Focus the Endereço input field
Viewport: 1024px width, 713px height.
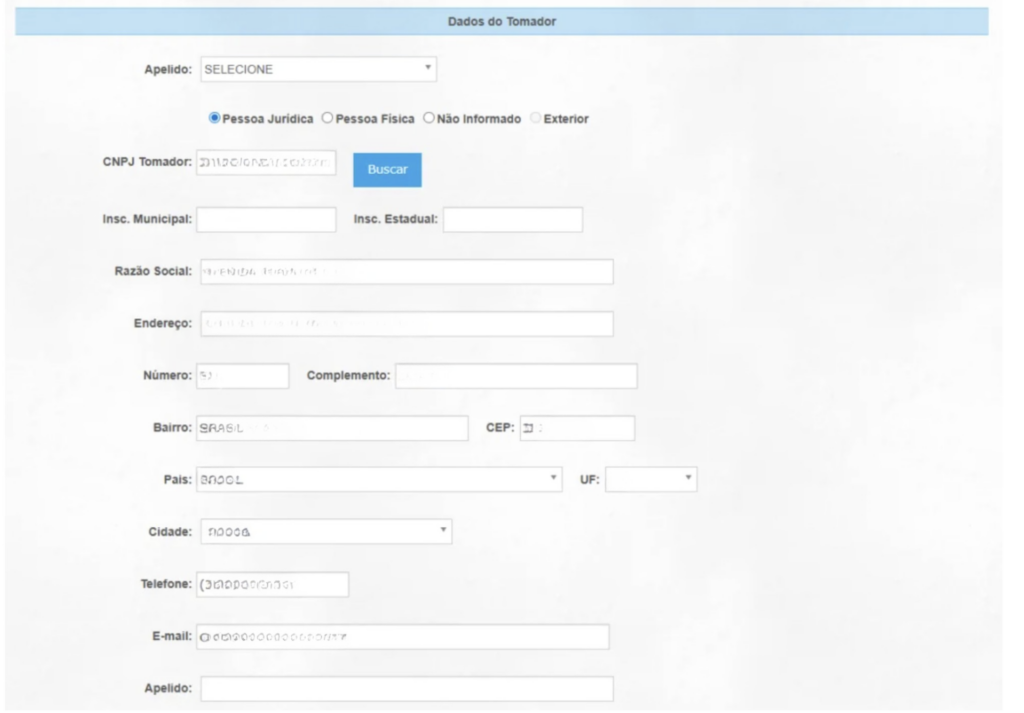tap(405, 324)
